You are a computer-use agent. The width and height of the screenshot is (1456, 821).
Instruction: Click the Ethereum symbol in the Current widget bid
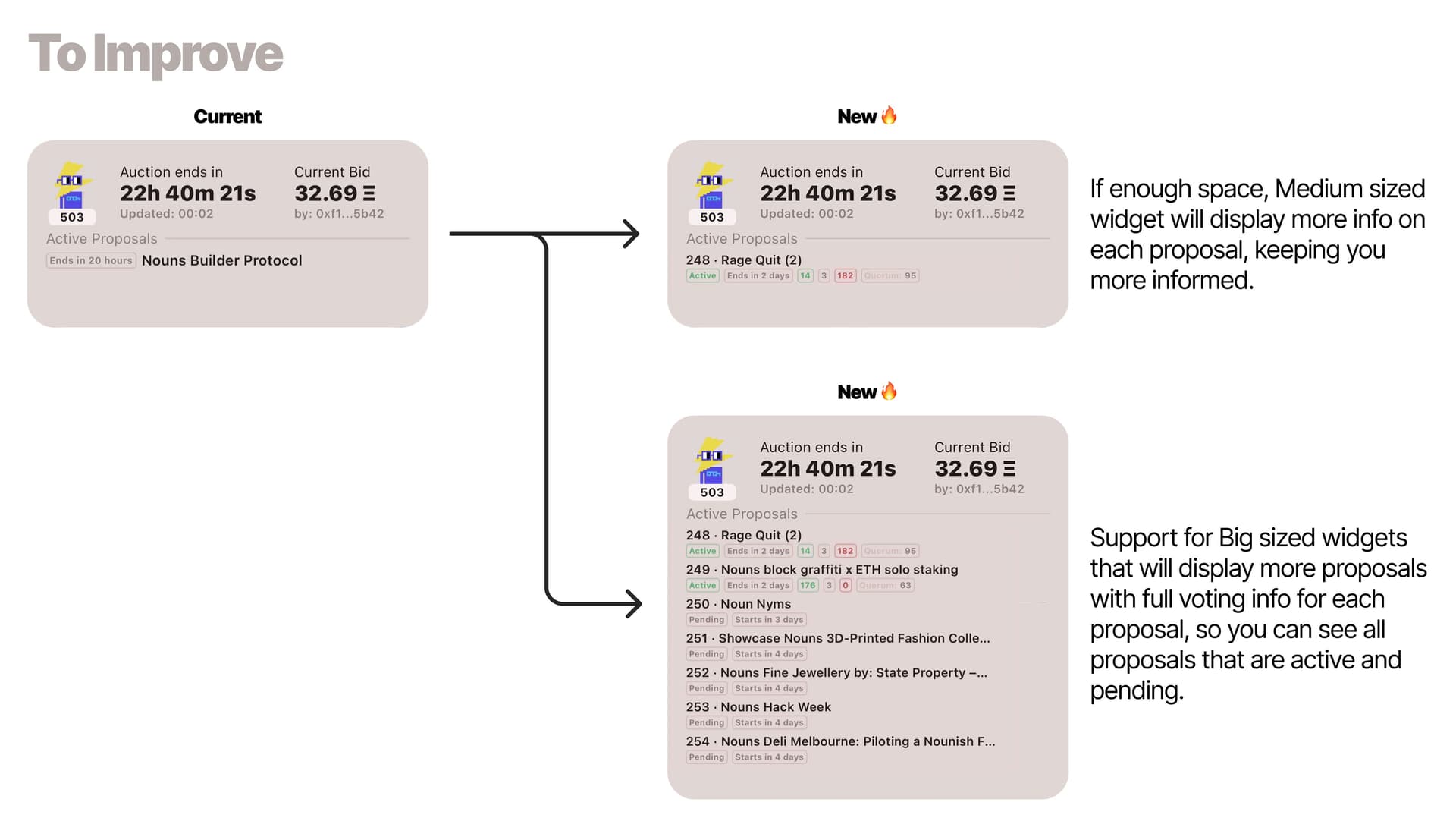pyautogui.click(x=369, y=193)
